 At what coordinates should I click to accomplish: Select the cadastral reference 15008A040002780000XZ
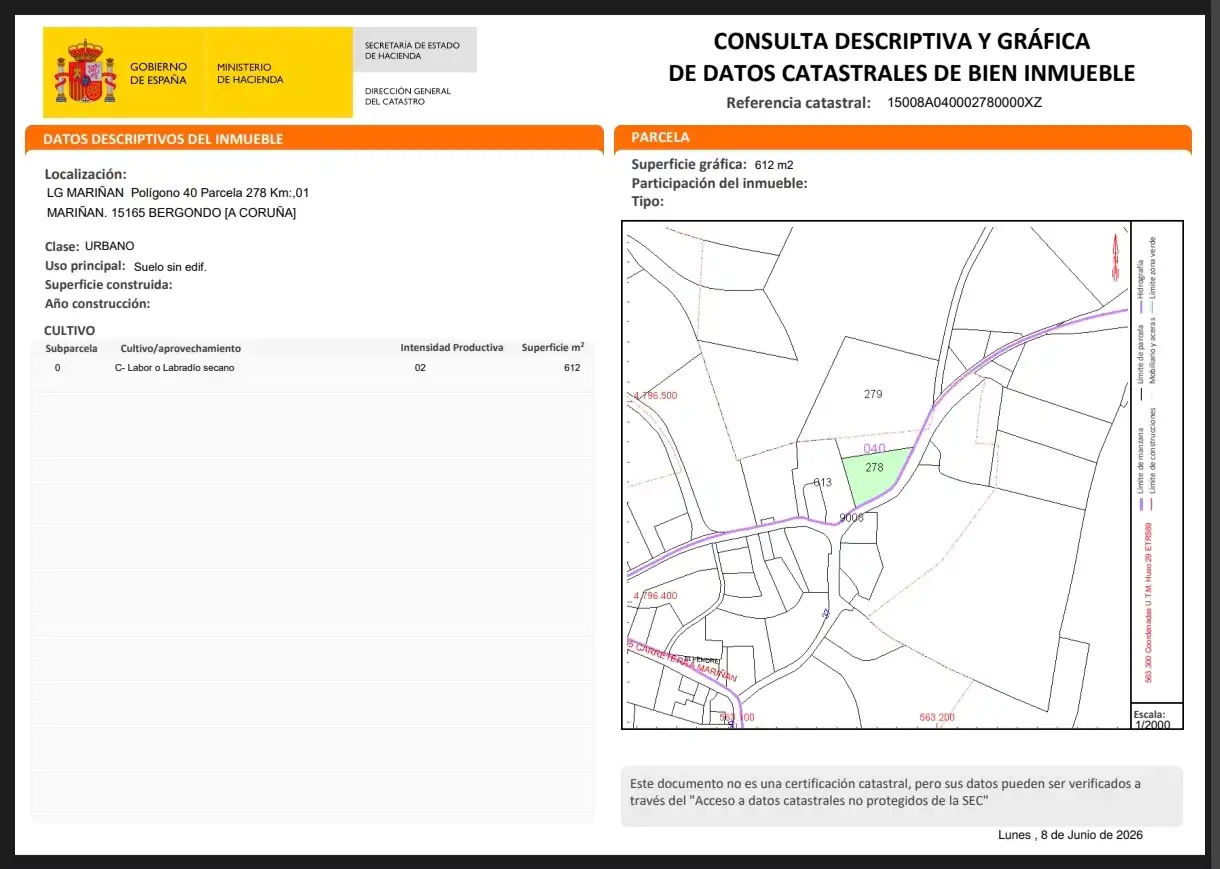964,102
